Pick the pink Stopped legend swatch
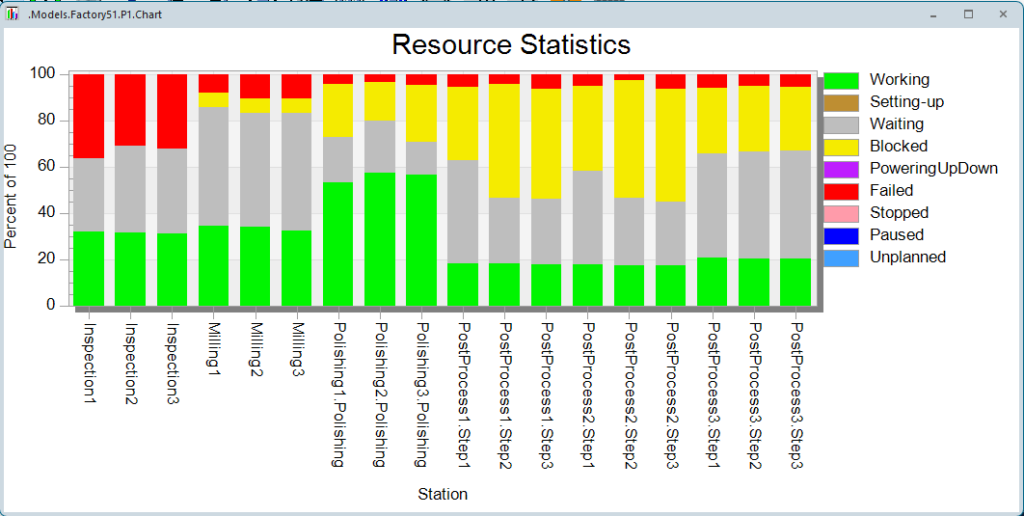This screenshot has width=1024, height=516. click(x=842, y=213)
